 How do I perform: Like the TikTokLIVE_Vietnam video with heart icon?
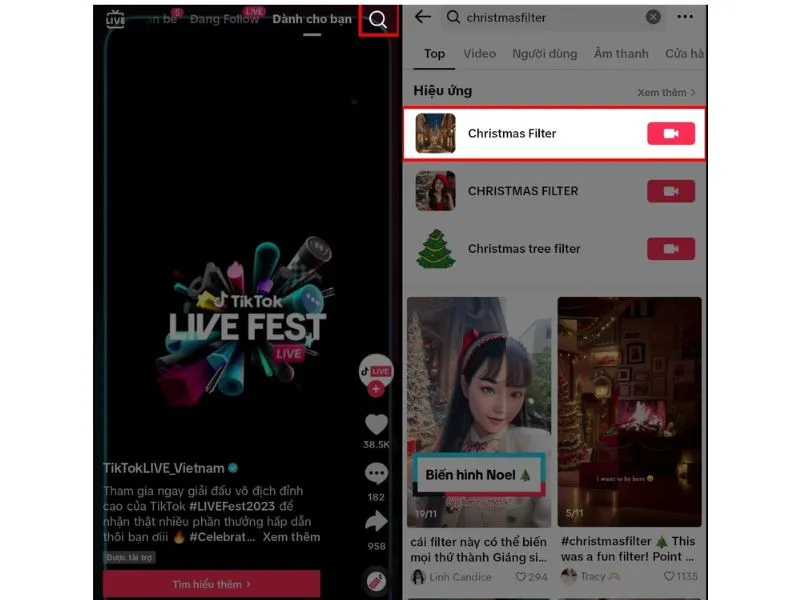(x=377, y=424)
